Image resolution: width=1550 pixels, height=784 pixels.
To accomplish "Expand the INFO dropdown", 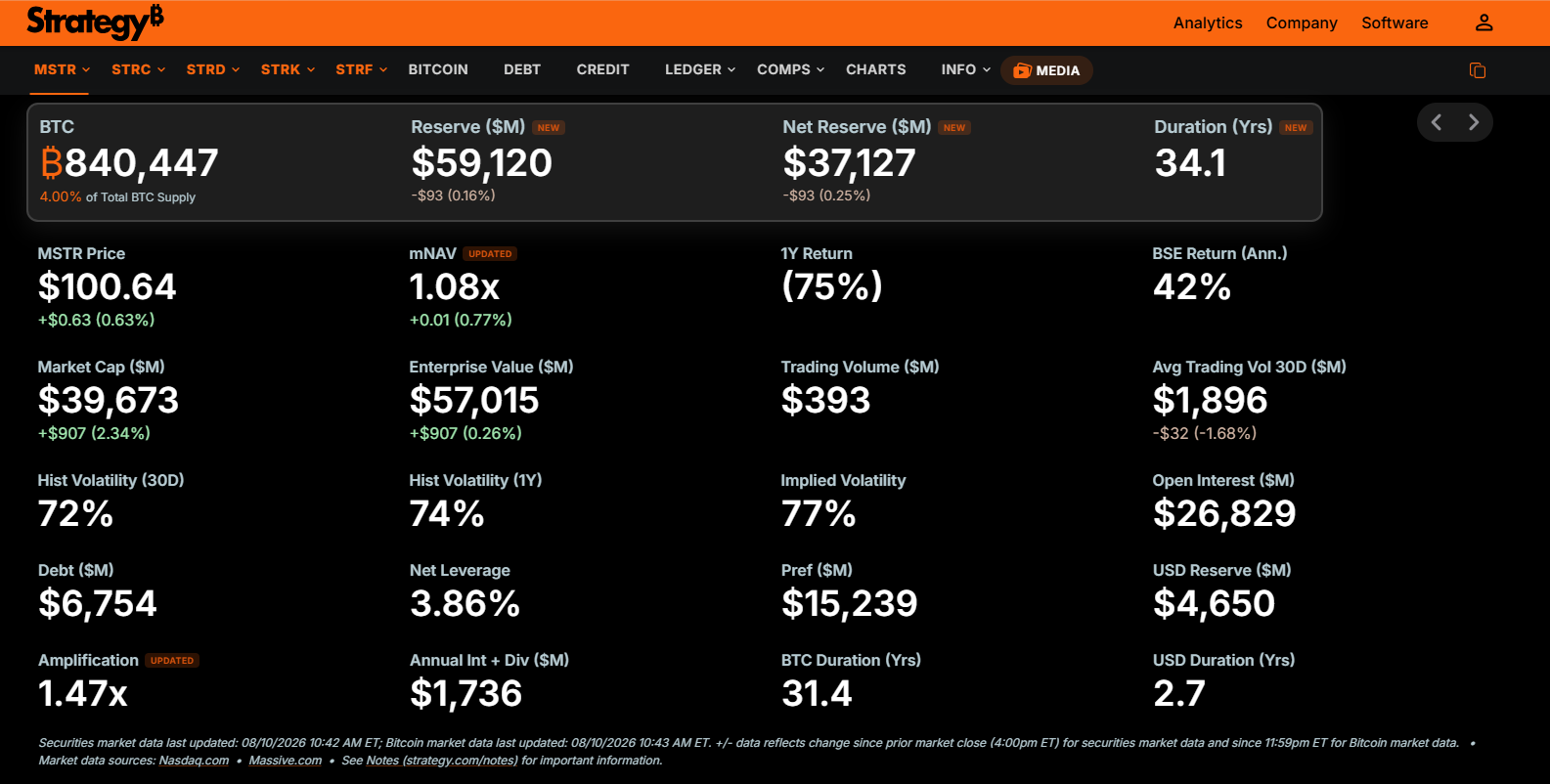I will tap(966, 69).
